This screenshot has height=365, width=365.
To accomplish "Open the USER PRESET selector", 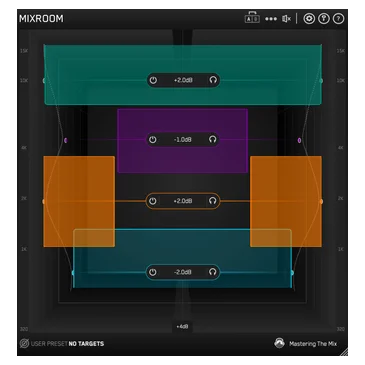I will click(49, 343).
